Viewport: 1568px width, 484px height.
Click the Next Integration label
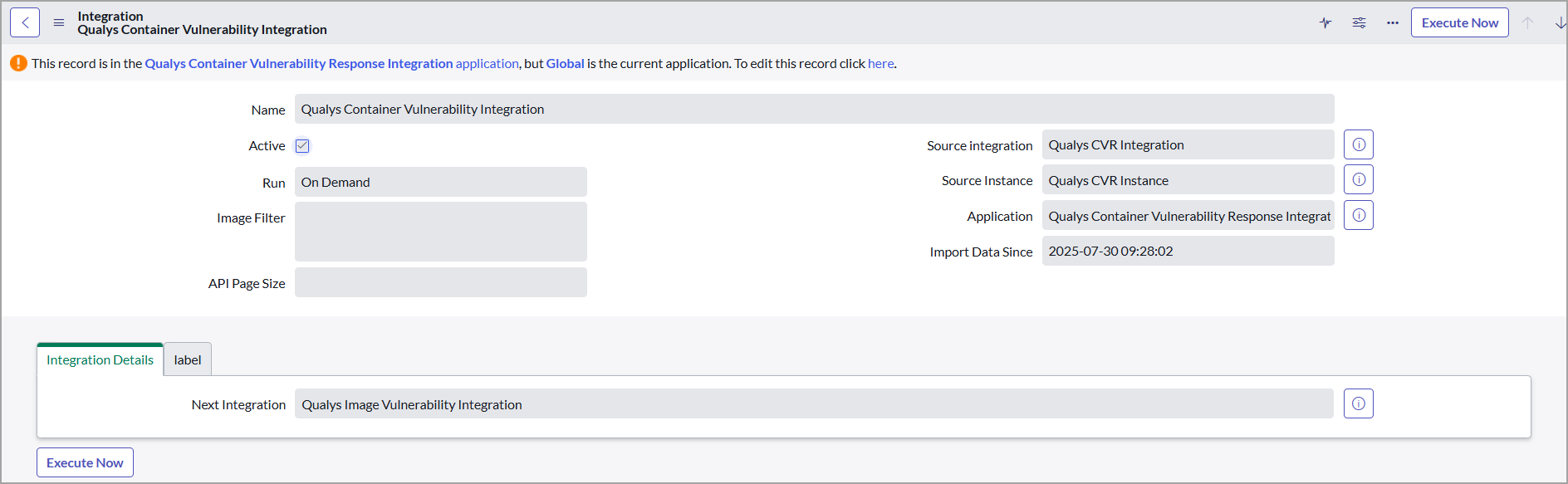[238, 404]
